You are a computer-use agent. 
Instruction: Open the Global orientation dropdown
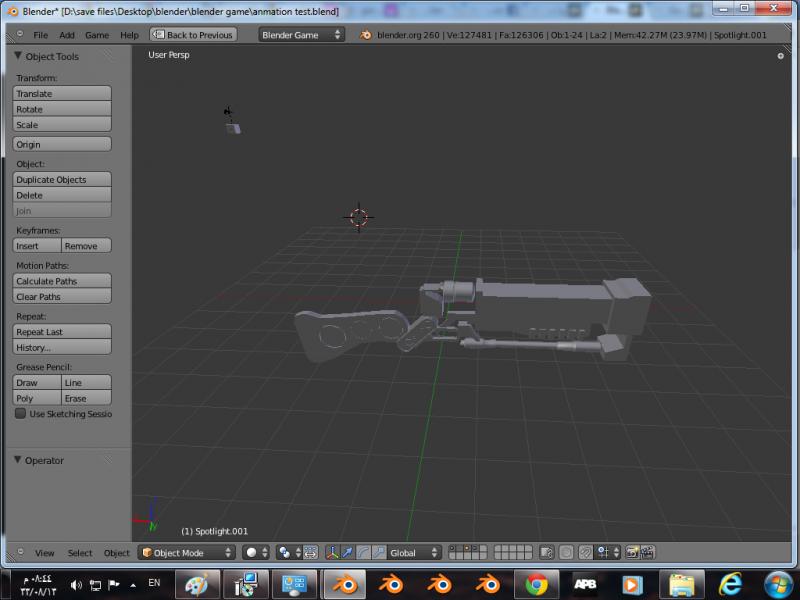(414, 553)
